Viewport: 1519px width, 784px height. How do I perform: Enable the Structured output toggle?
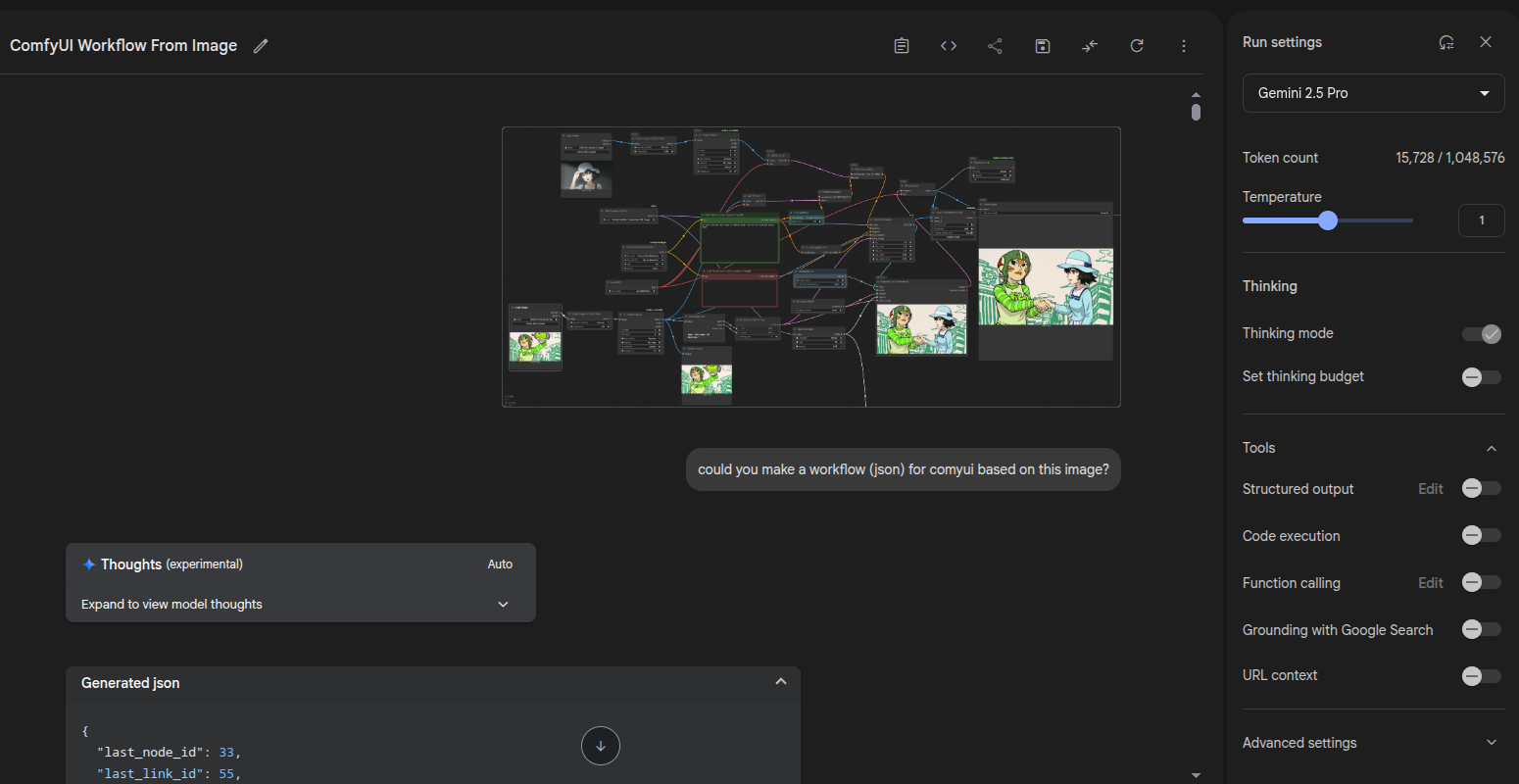(x=1482, y=488)
